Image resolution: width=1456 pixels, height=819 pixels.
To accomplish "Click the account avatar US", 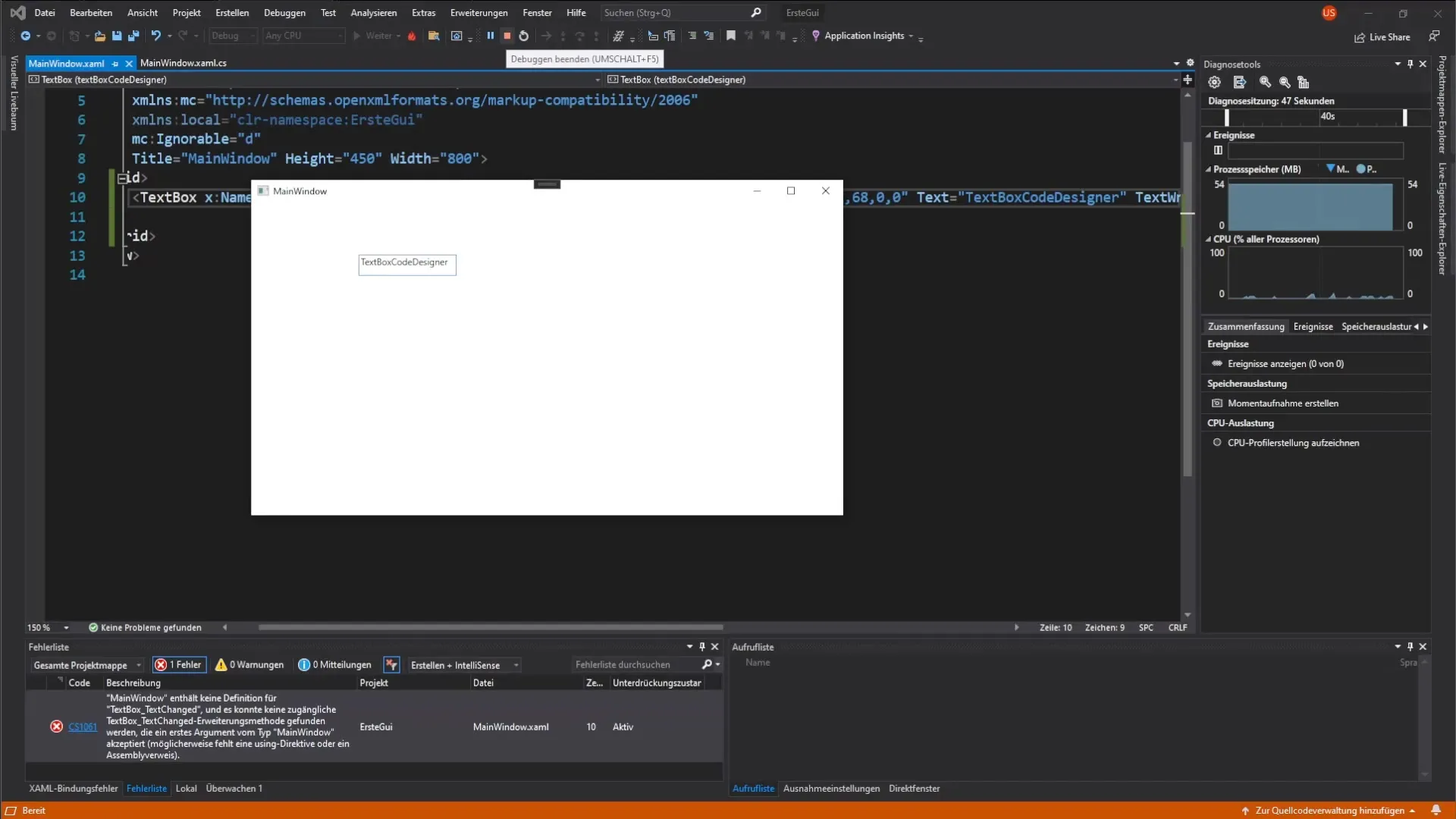I will click(x=1329, y=13).
